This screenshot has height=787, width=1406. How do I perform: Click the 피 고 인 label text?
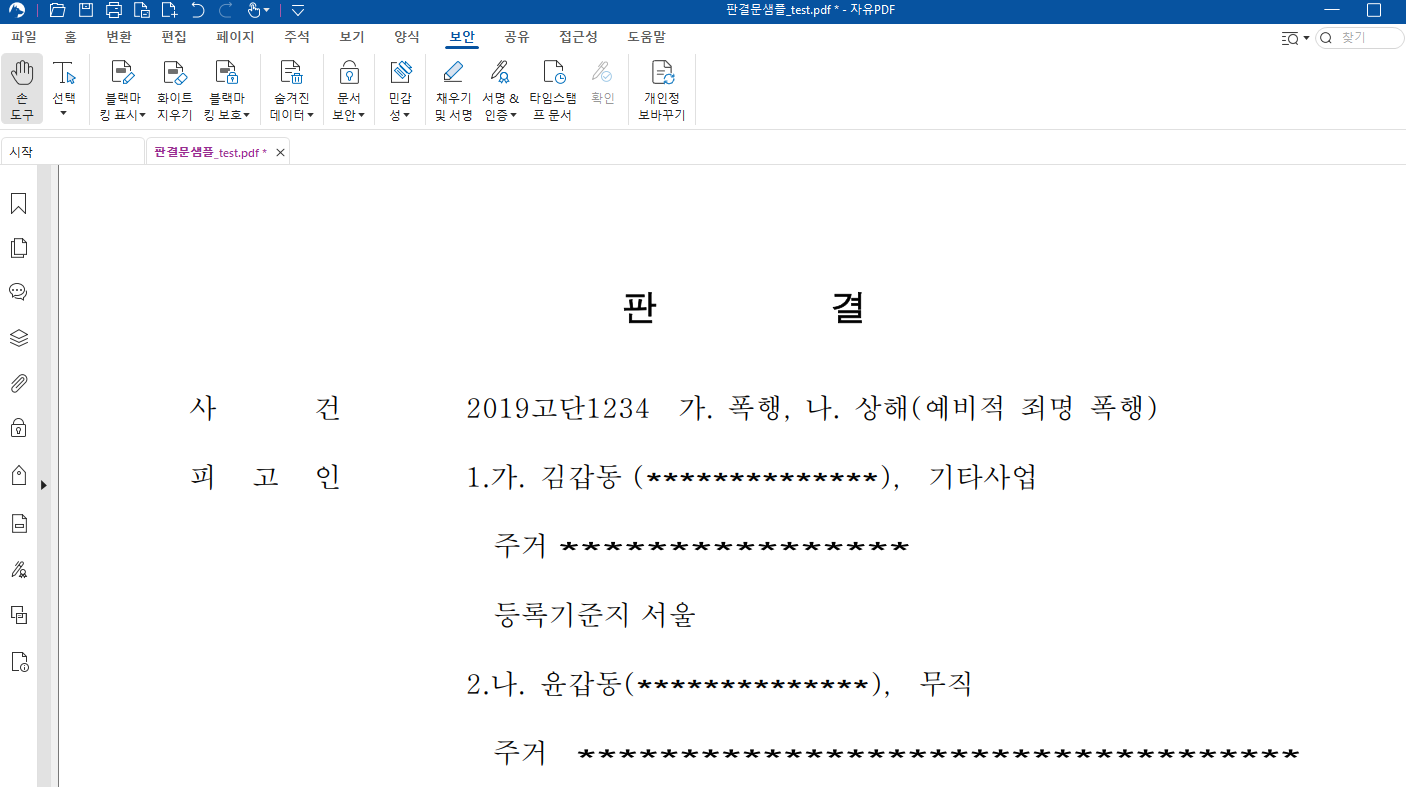(266, 478)
